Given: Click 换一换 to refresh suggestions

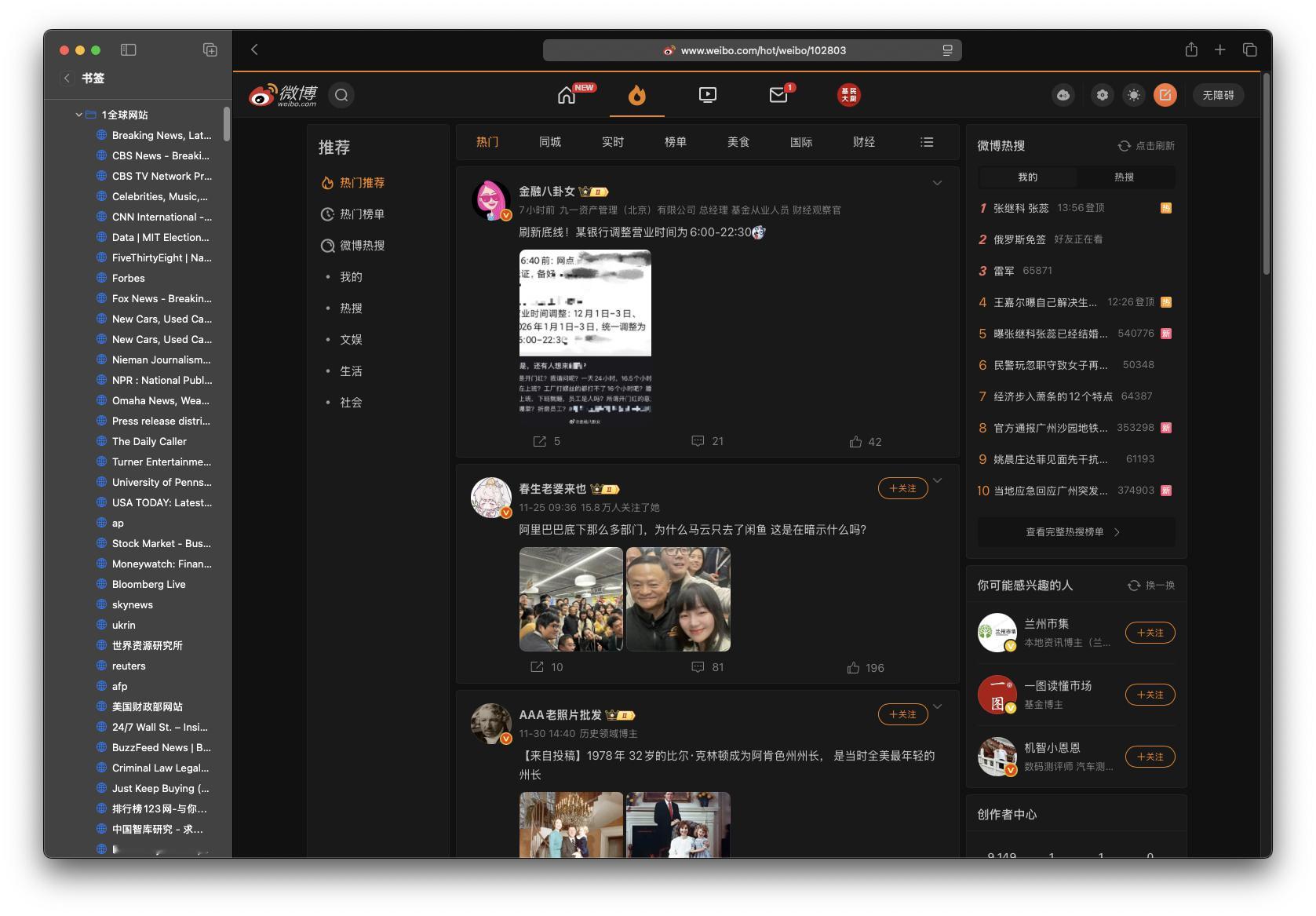Looking at the screenshot, I should tap(1151, 586).
